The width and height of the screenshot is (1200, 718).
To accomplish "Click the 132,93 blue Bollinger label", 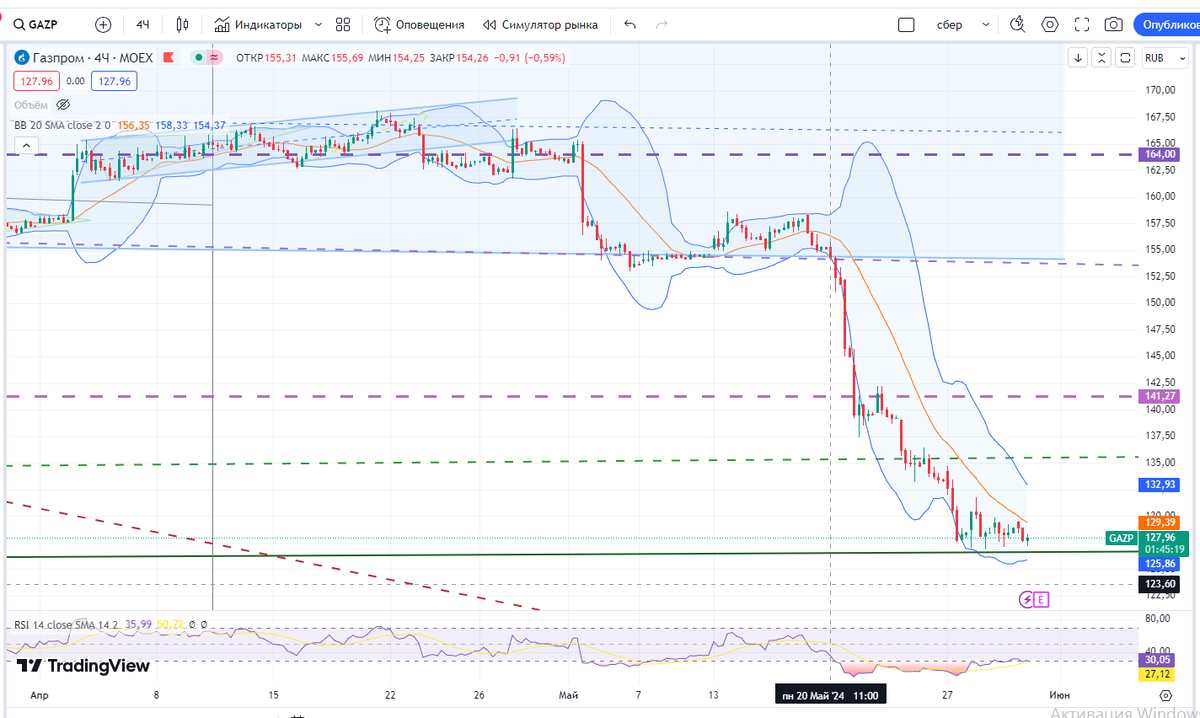I will pyautogui.click(x=1161, y=484).
